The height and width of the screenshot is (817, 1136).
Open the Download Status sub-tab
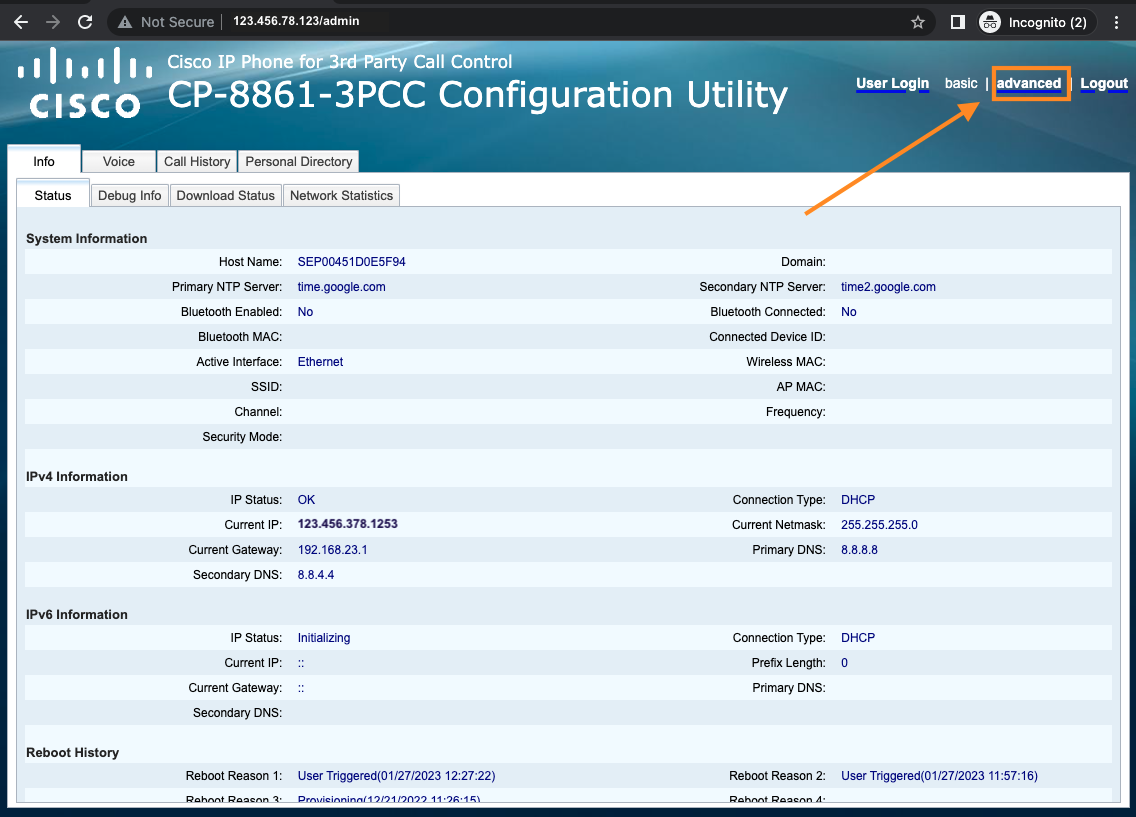225,196
